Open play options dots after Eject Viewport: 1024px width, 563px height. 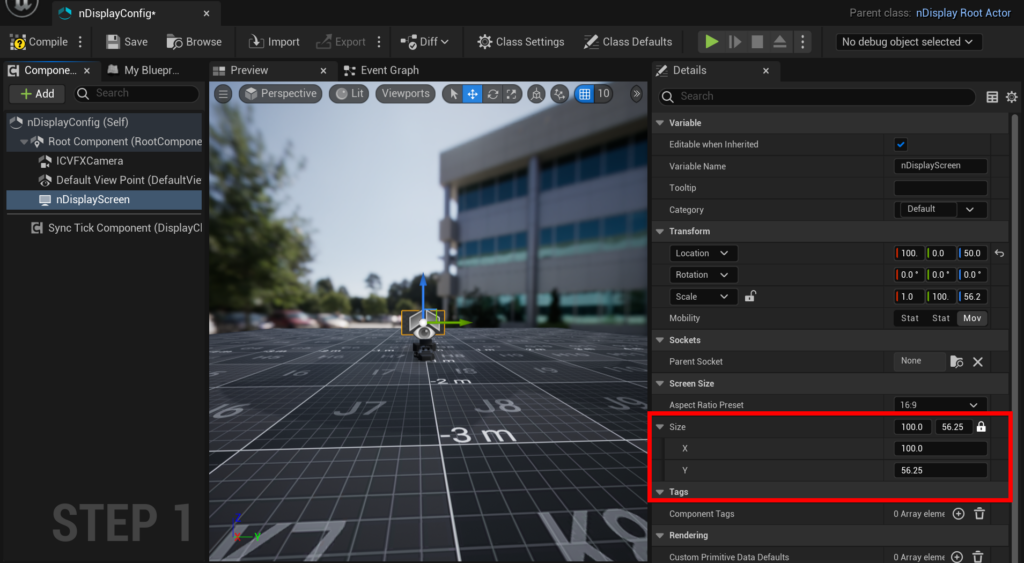pyautogui.click(x=803, y=42)
